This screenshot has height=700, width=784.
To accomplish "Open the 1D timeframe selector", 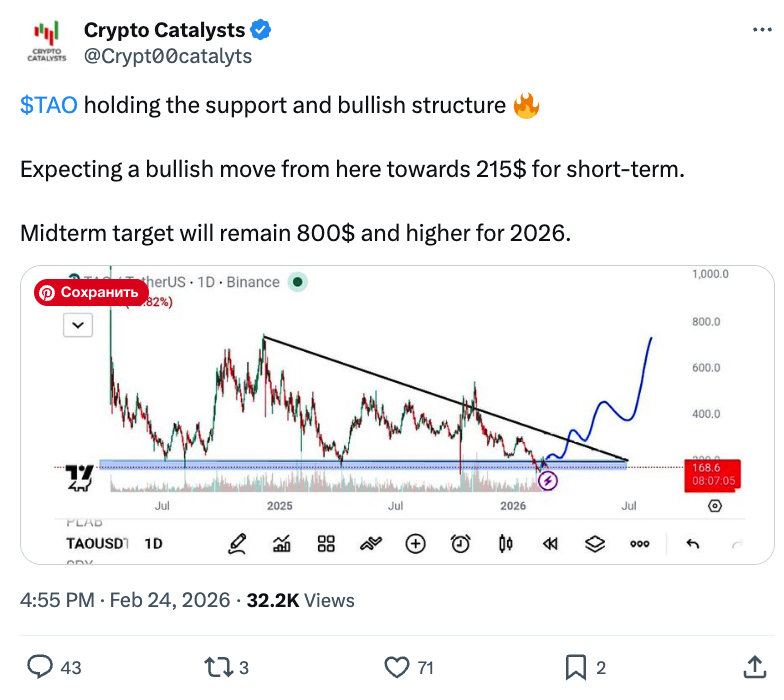I will point(154,544).
